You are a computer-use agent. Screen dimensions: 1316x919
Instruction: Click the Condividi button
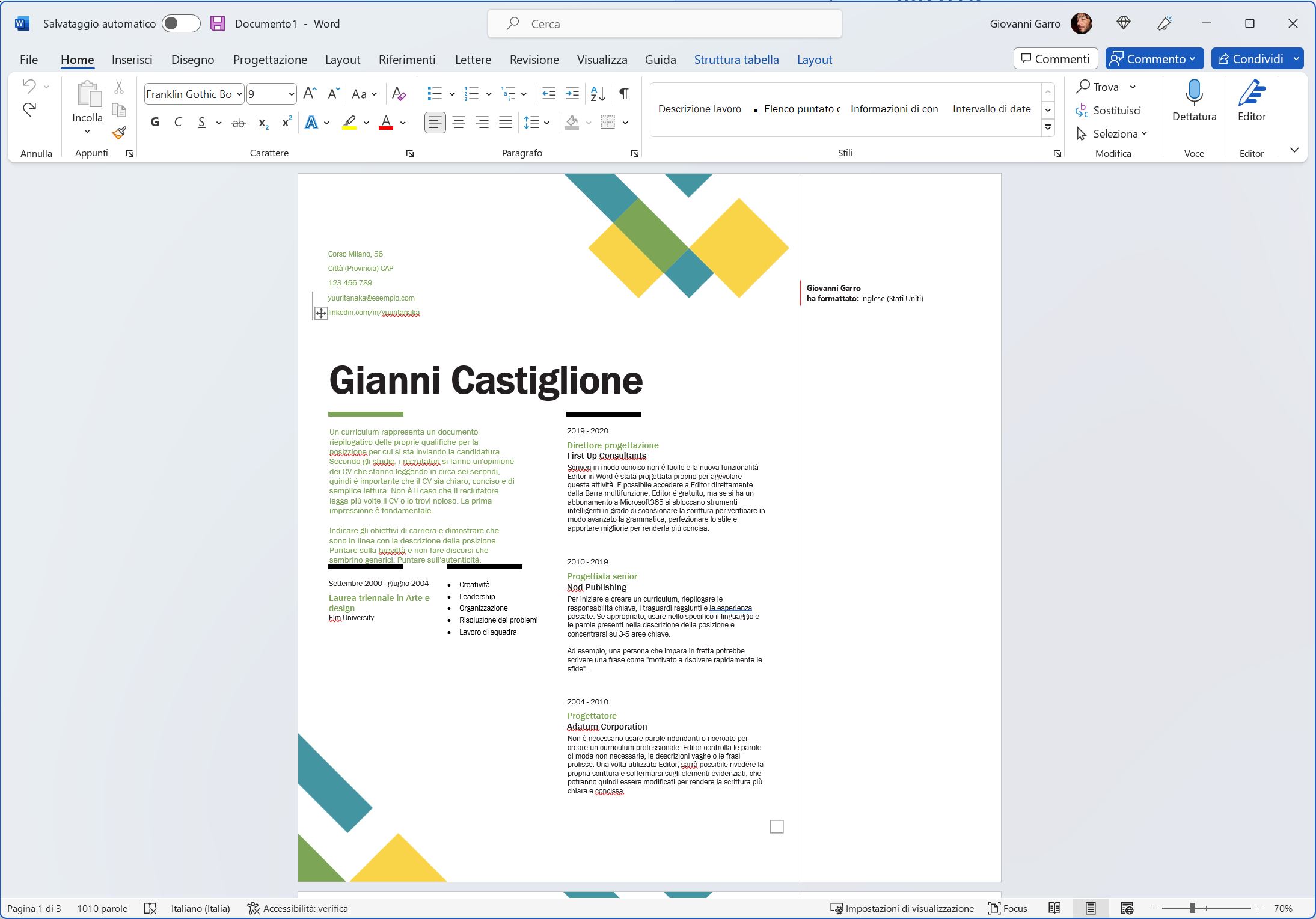[x=1256, y=58]
